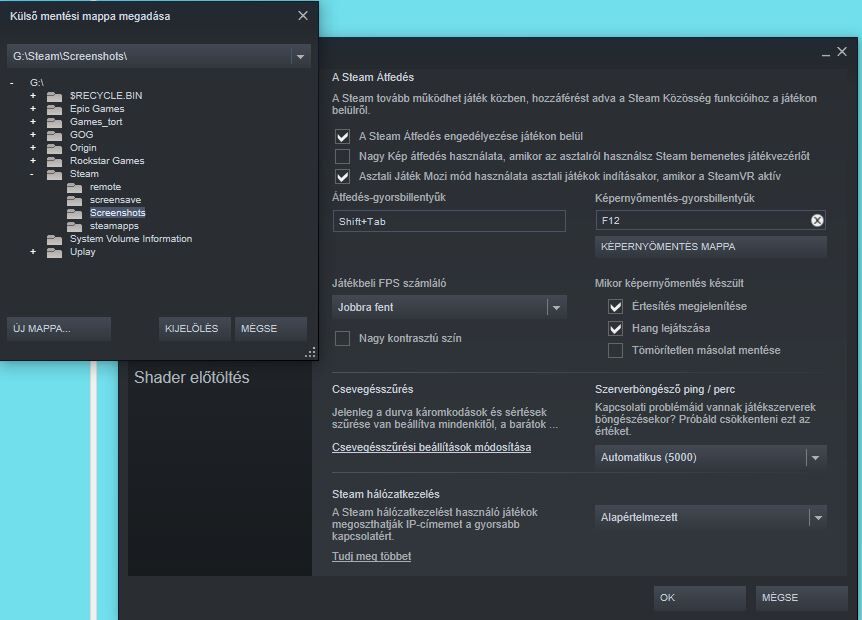Image resolution: width=862 pixels, height=620 pixels.
Task: Click the F12 screenshot hotkey field
Action: tap(710, 220)
